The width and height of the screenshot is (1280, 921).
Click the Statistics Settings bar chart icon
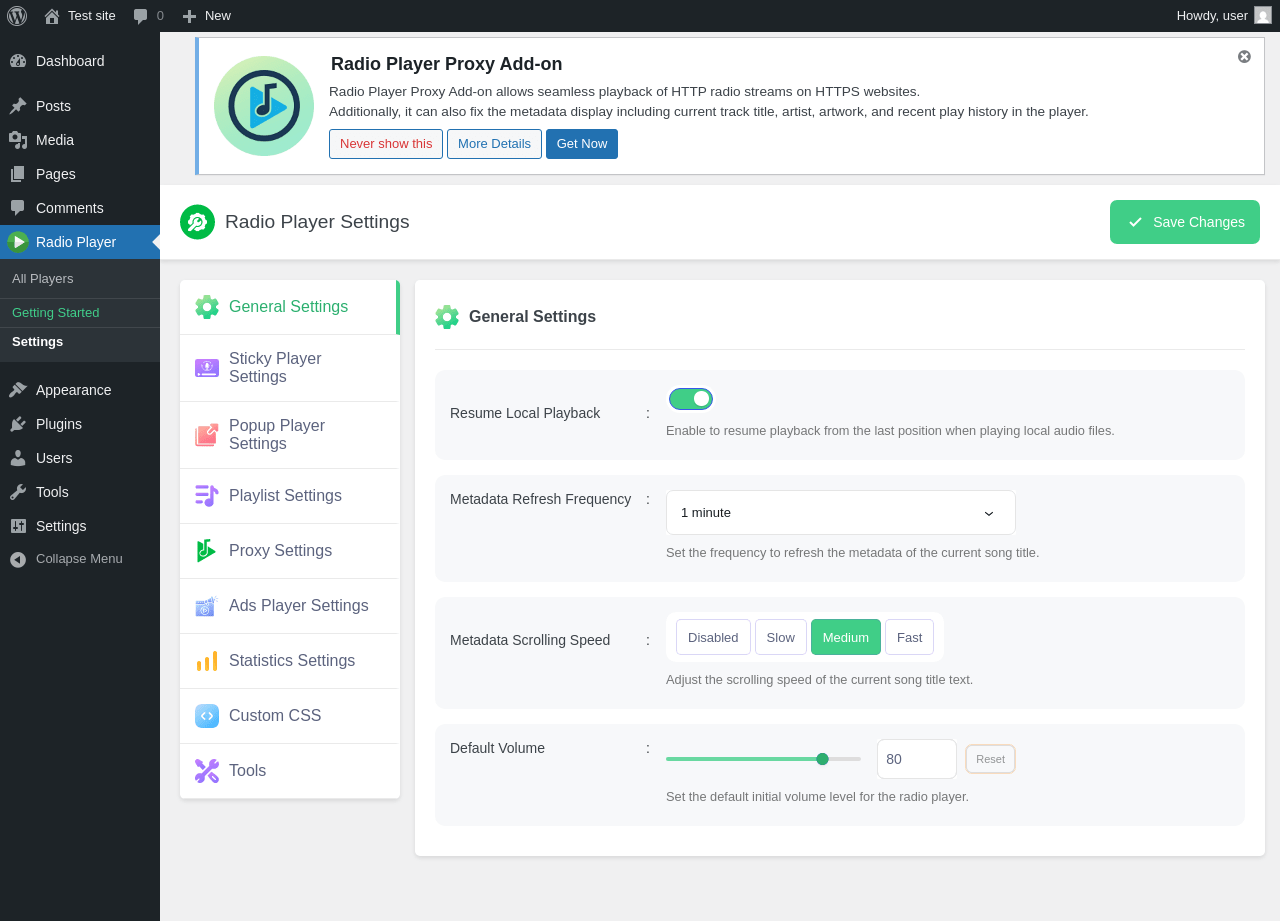207,661
